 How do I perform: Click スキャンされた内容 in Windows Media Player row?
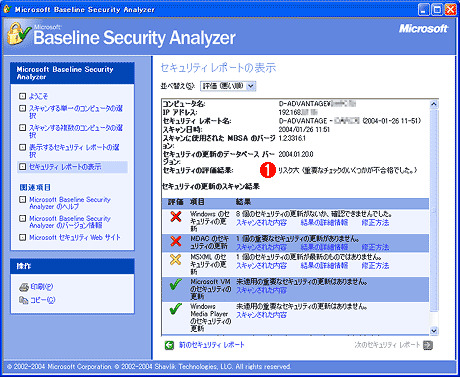(x=261, y=315)
